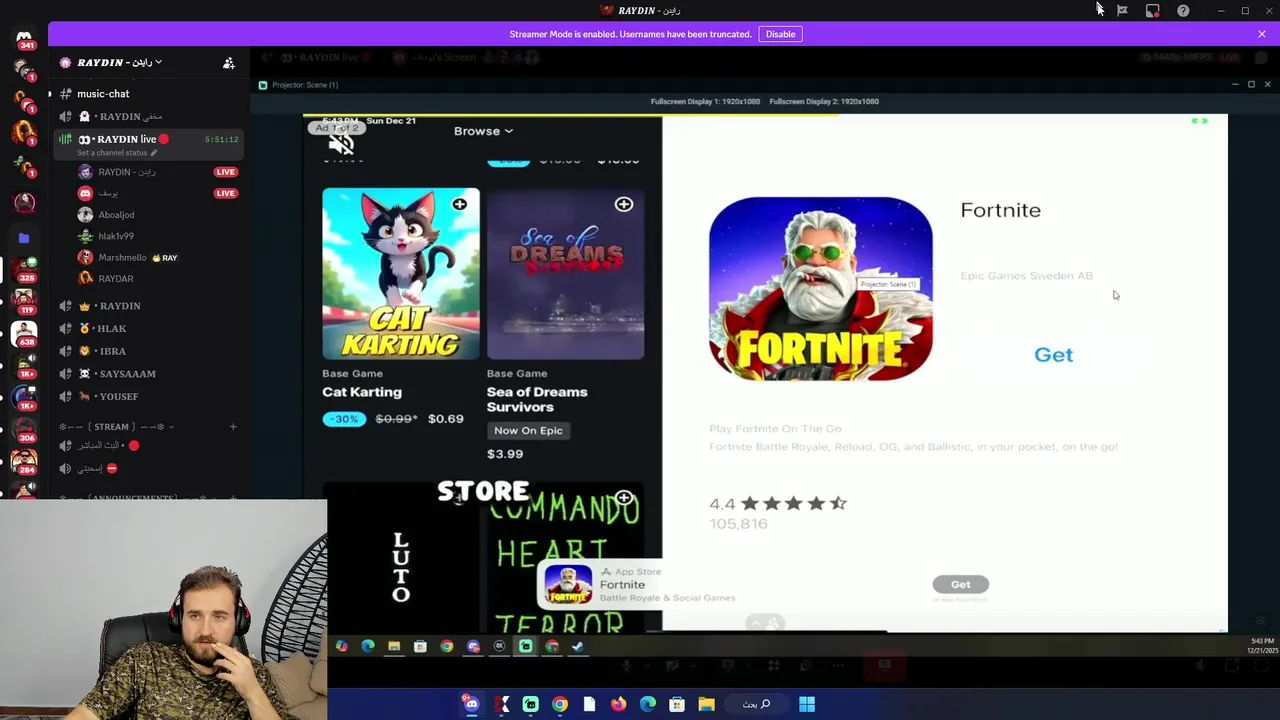1280x720 pixels.
Task: Click the muted speaker icon on the ad
Action: 341,143
